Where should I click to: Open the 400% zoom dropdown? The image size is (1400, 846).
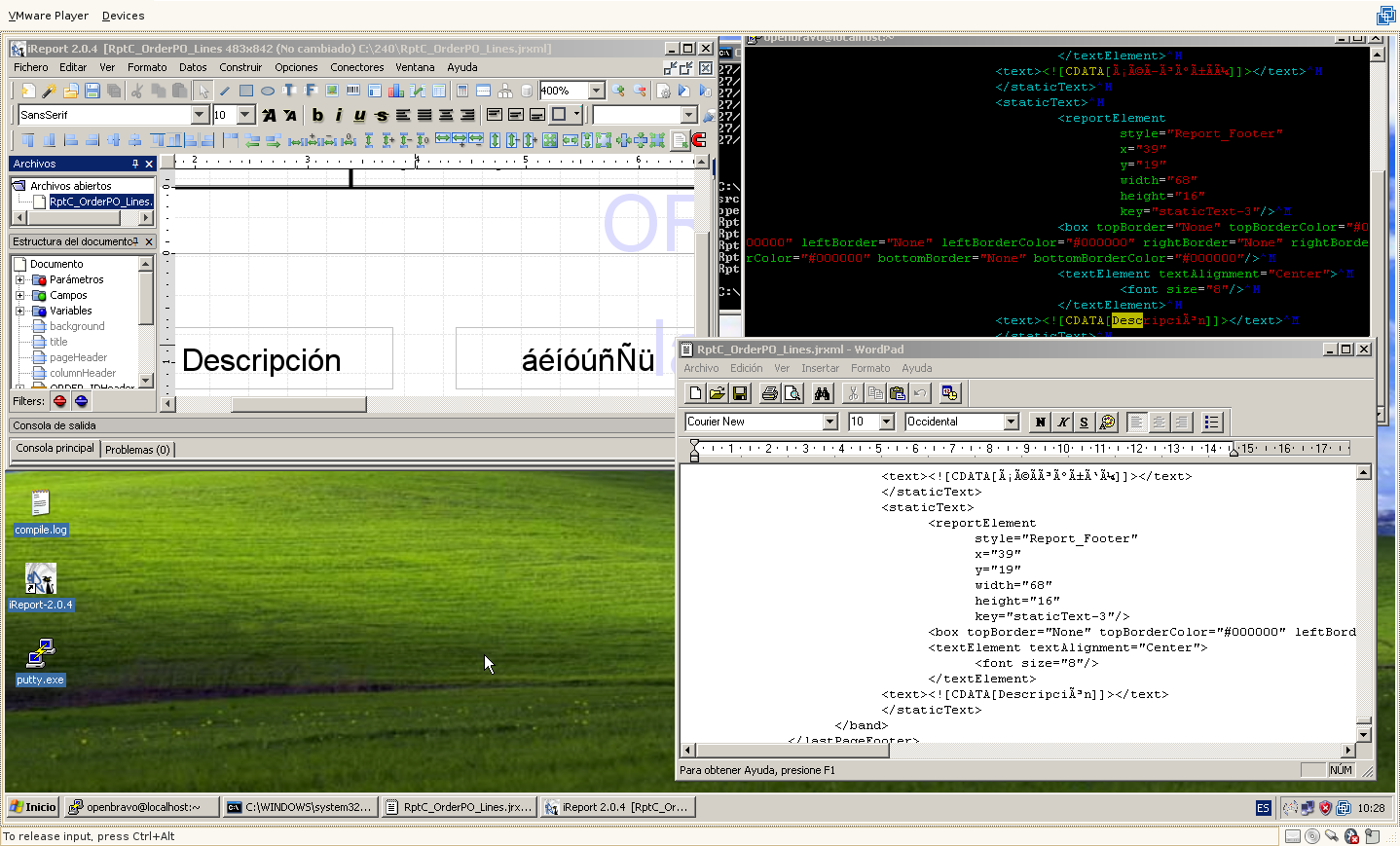pyautogui.click(x=597, y=91)
